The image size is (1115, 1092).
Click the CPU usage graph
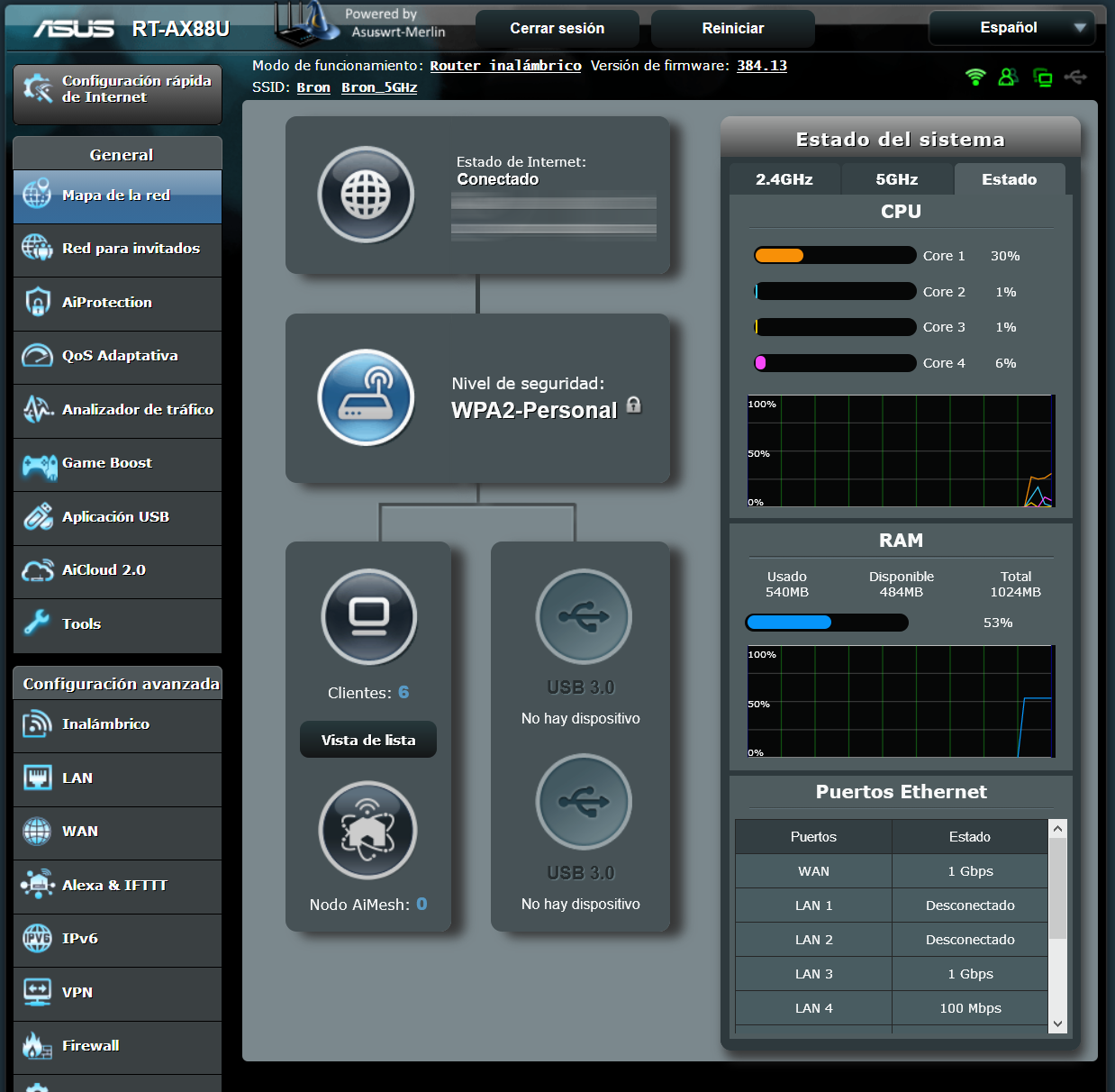pyautogui.click(x=901, y=450)
